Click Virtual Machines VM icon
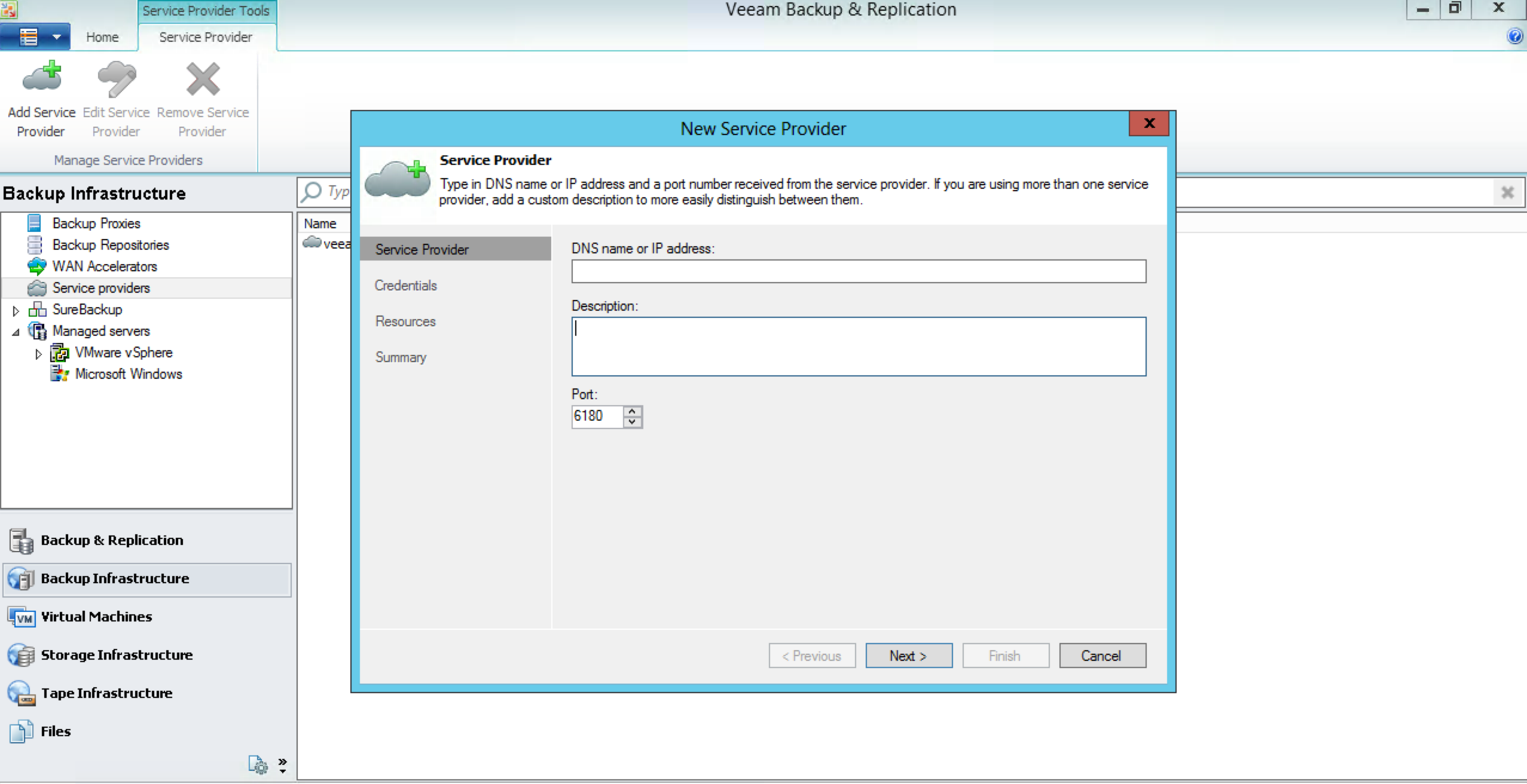The image size is (1527, 784). click(22, 617)
